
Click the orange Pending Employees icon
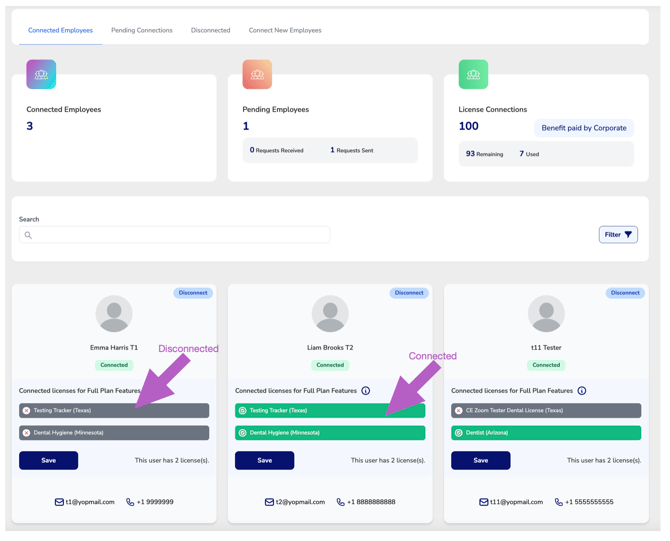[257, 74]
